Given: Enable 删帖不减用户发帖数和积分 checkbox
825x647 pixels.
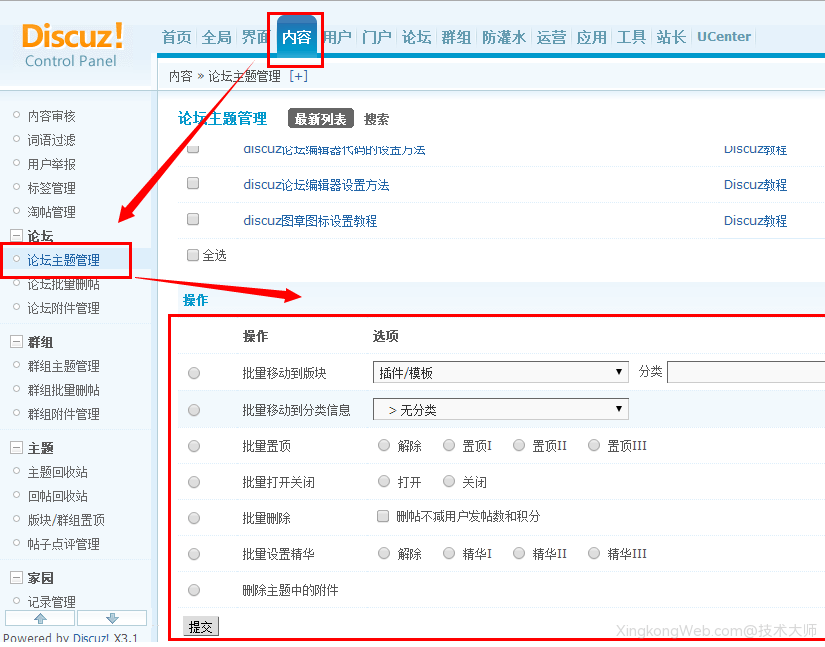Looking at the screenshot, I should (383, 517).
